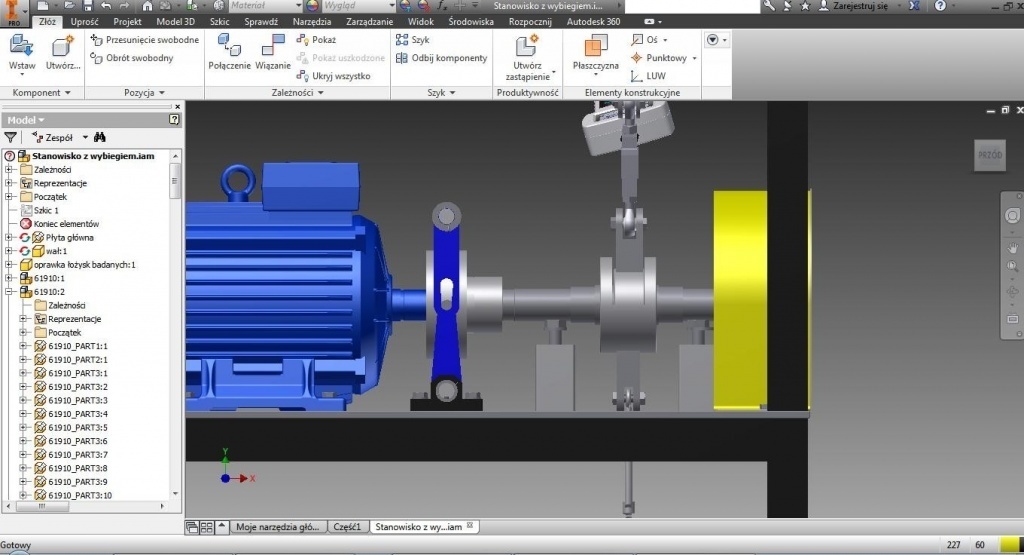Screen dimensions: 1024x555
Task: Open the Model 3D ribbon tab
Action: pyautogui.click(x=175, y=20)
